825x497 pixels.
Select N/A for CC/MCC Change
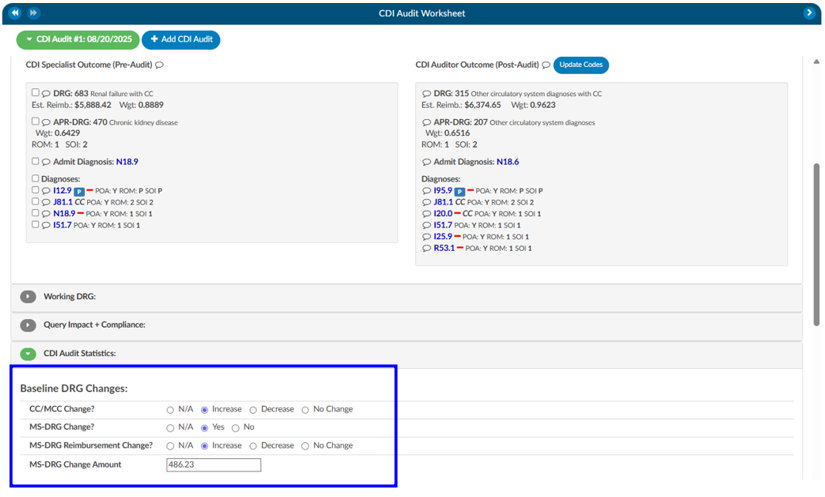point(170,410)
